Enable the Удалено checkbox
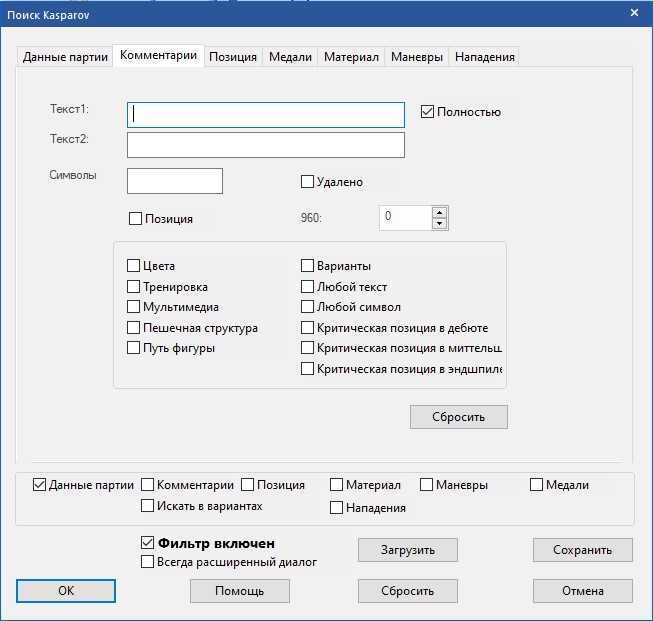The height and width of the screenshot is (621, 653). 308,182
